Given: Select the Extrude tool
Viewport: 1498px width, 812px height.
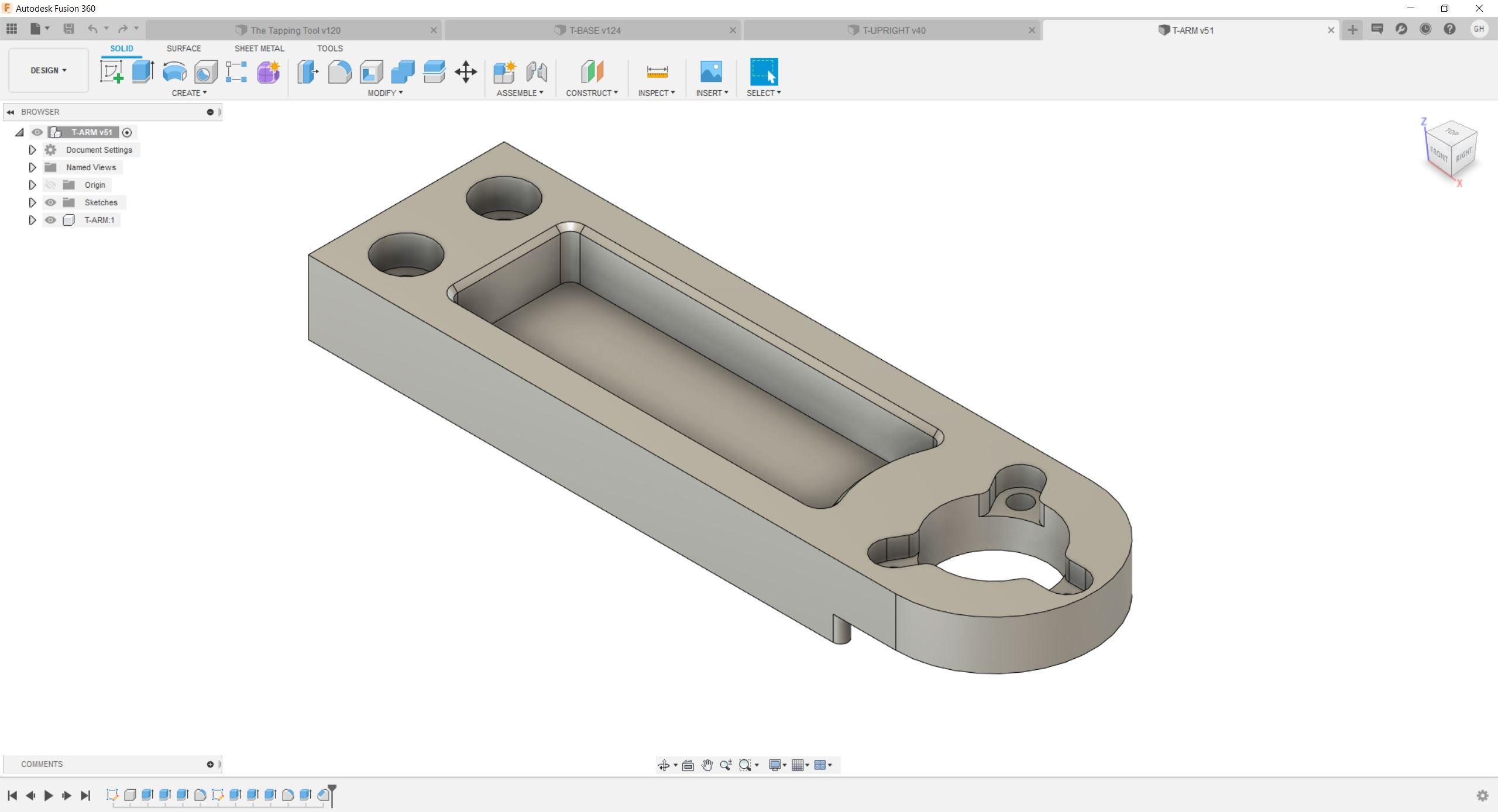Looking at the screenshot, I should tap(143, 72).
